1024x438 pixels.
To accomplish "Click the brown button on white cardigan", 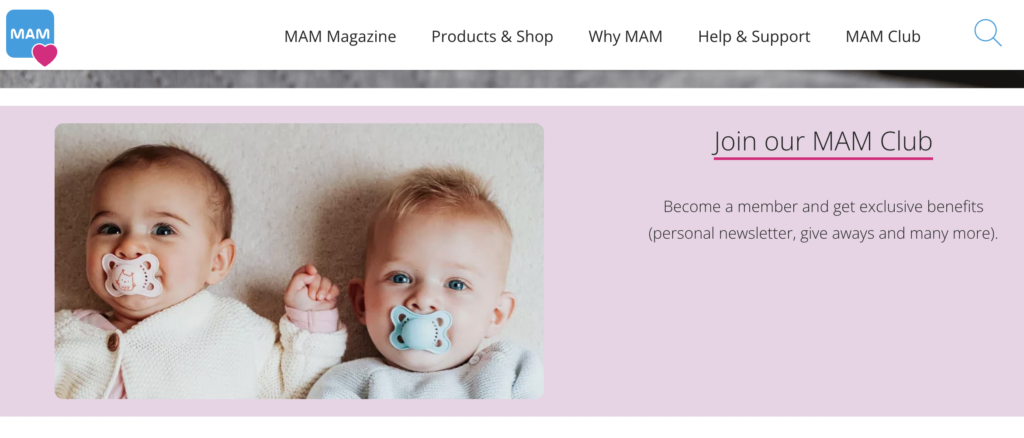I will point(114,341).
